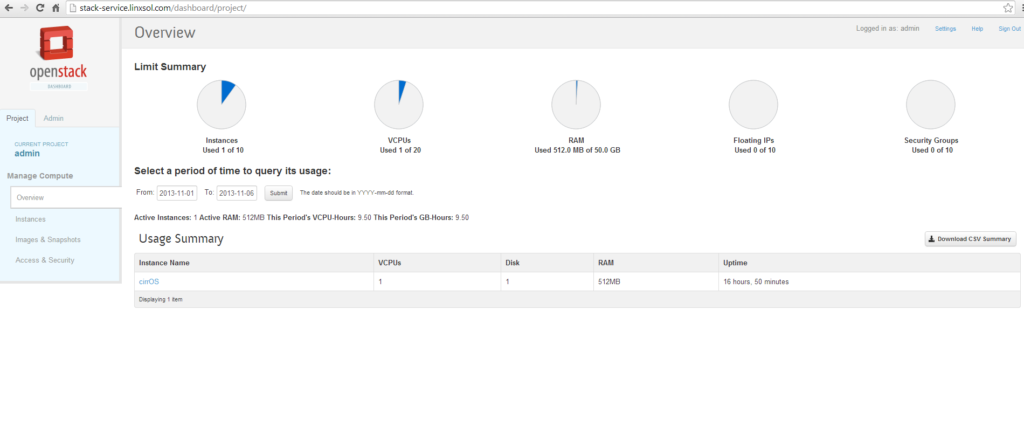1024x447 pixels.
Task: Open Instances in the sidebar
Action: coord(31,220)
